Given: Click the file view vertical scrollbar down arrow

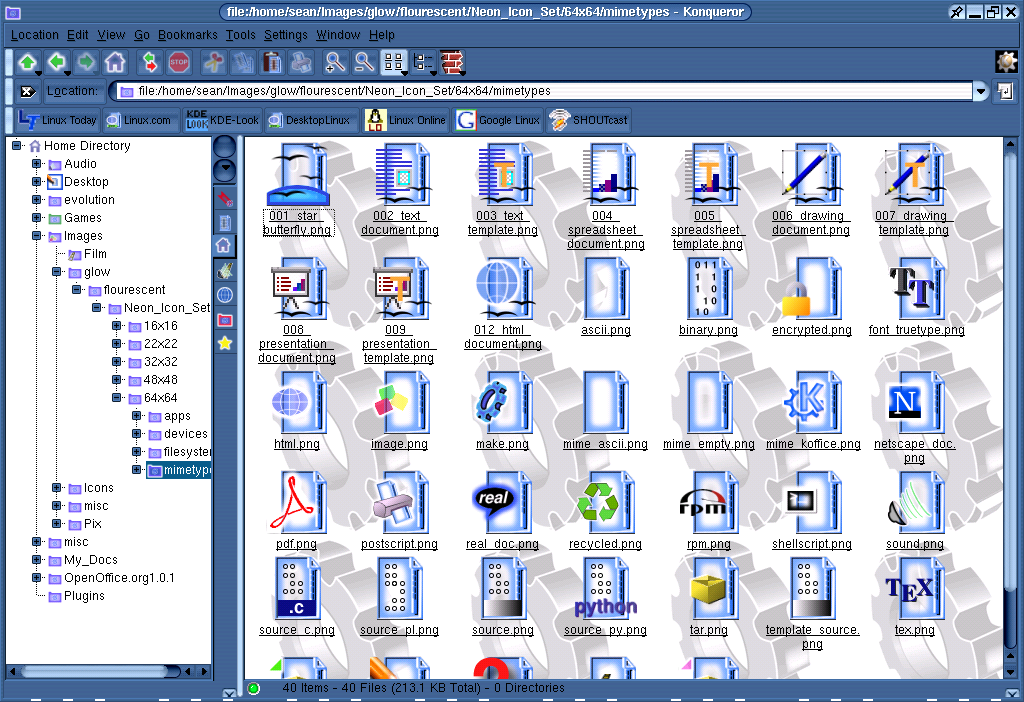Looking at the screenshot, I should tap(1010, 671).
